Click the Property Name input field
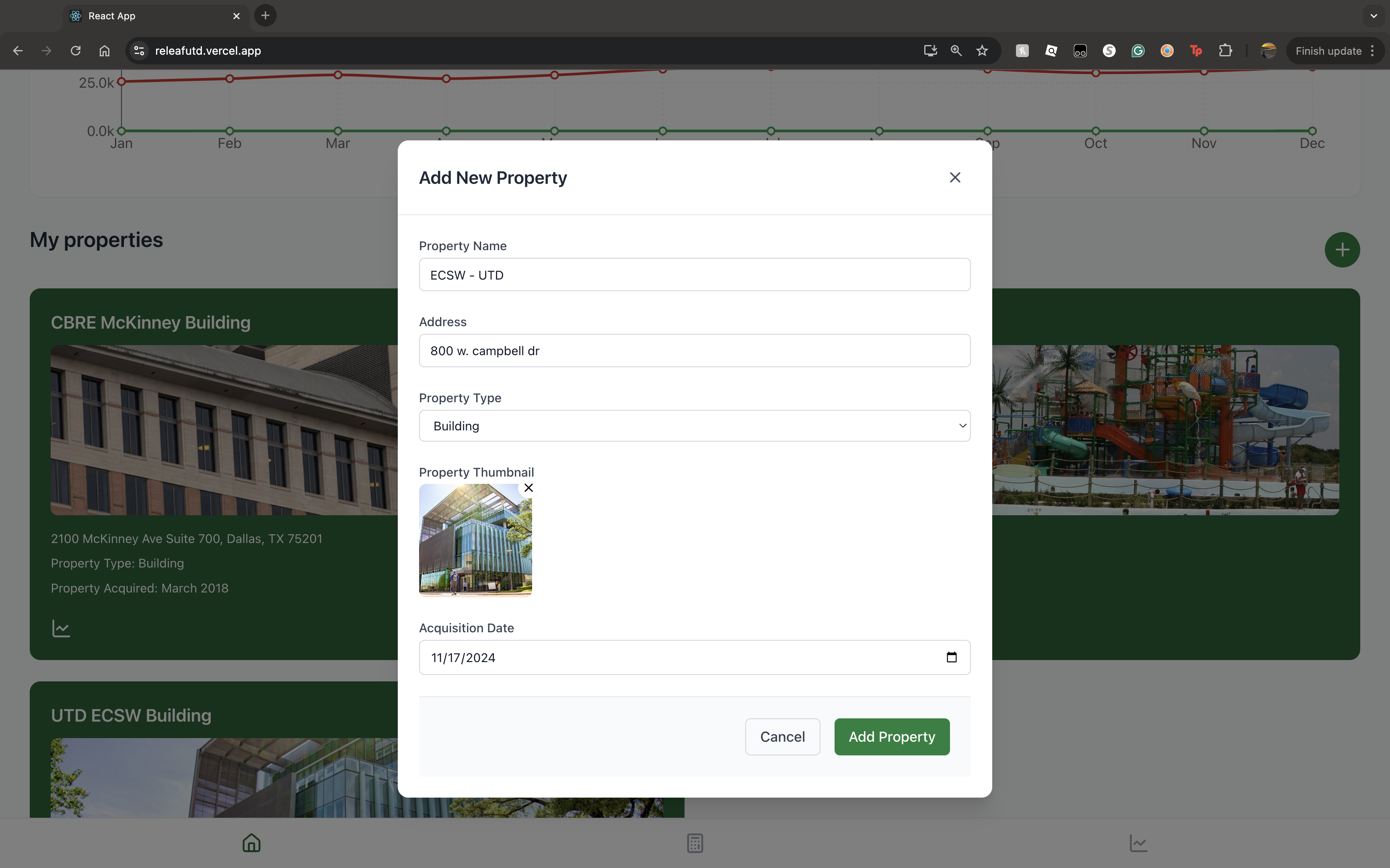Viewport: 1390px width, 868px height. point(695,275)
